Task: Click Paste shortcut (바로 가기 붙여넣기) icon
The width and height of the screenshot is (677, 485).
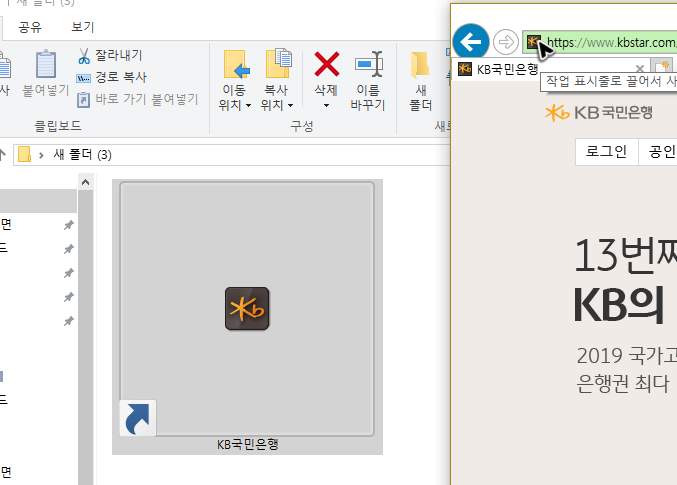Action: tap(83, 100)
